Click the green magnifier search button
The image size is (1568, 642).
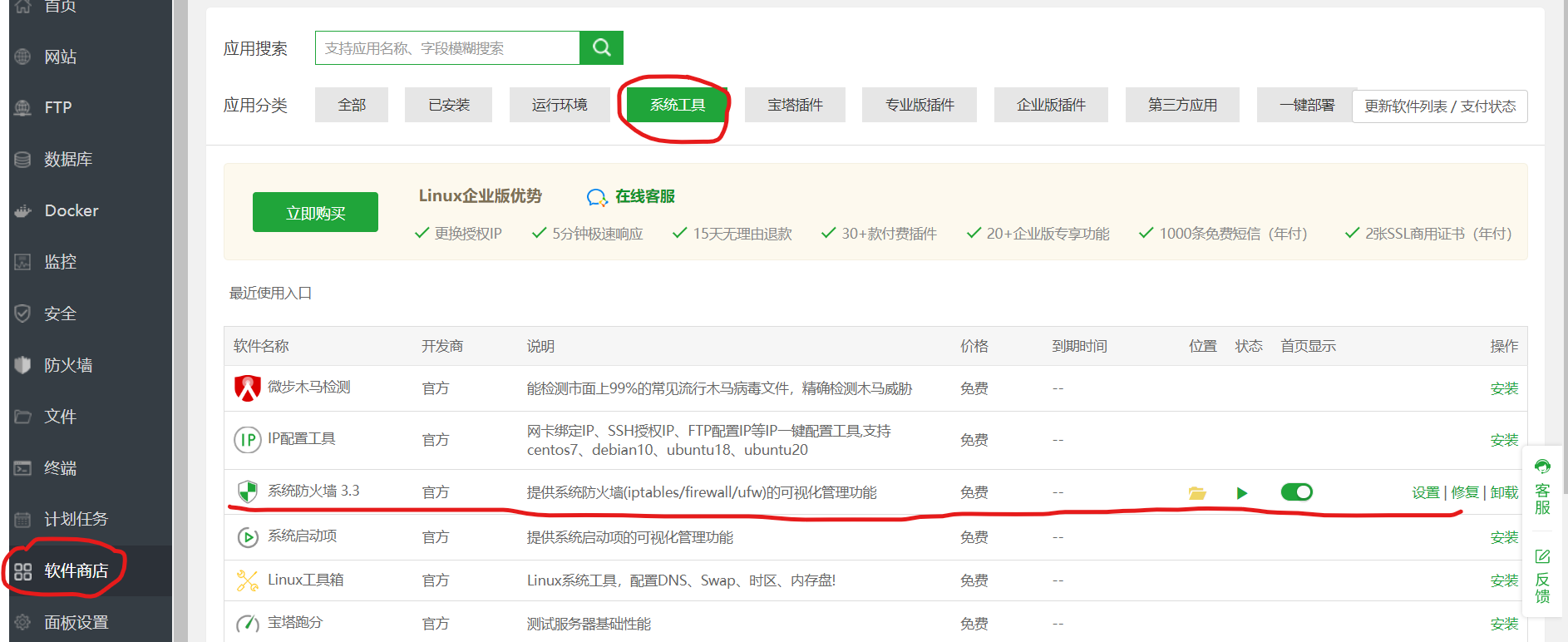(x=601, y=47)
